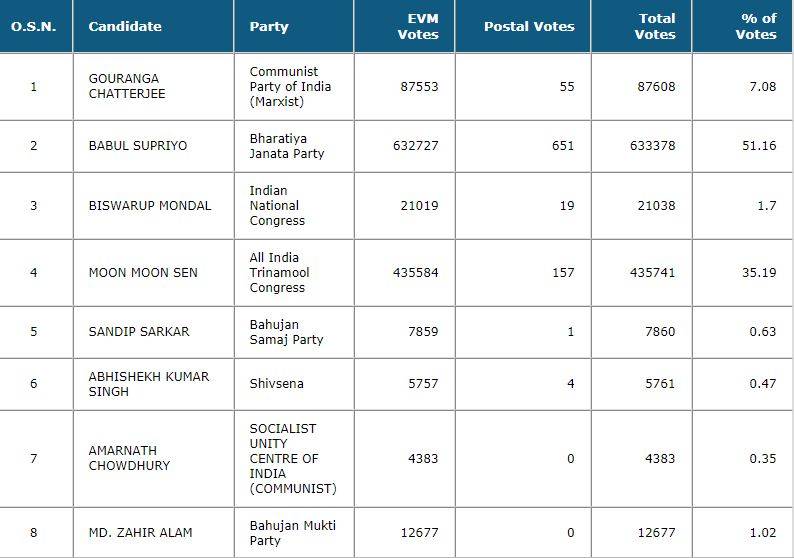Click the Bharatiya Janata Party cell
Viewport: 794px width, 558px height.
pyautogui.click(x=287, y=146)
